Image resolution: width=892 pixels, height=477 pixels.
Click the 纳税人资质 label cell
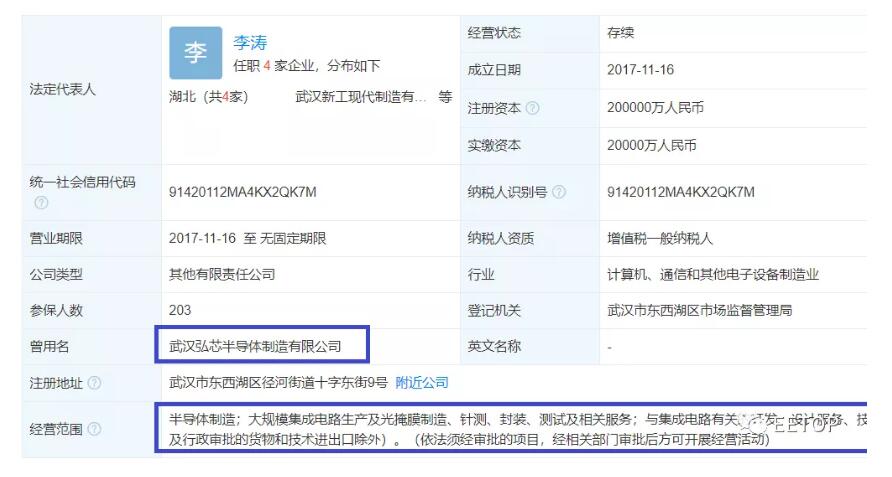click(x=529, y=238)
